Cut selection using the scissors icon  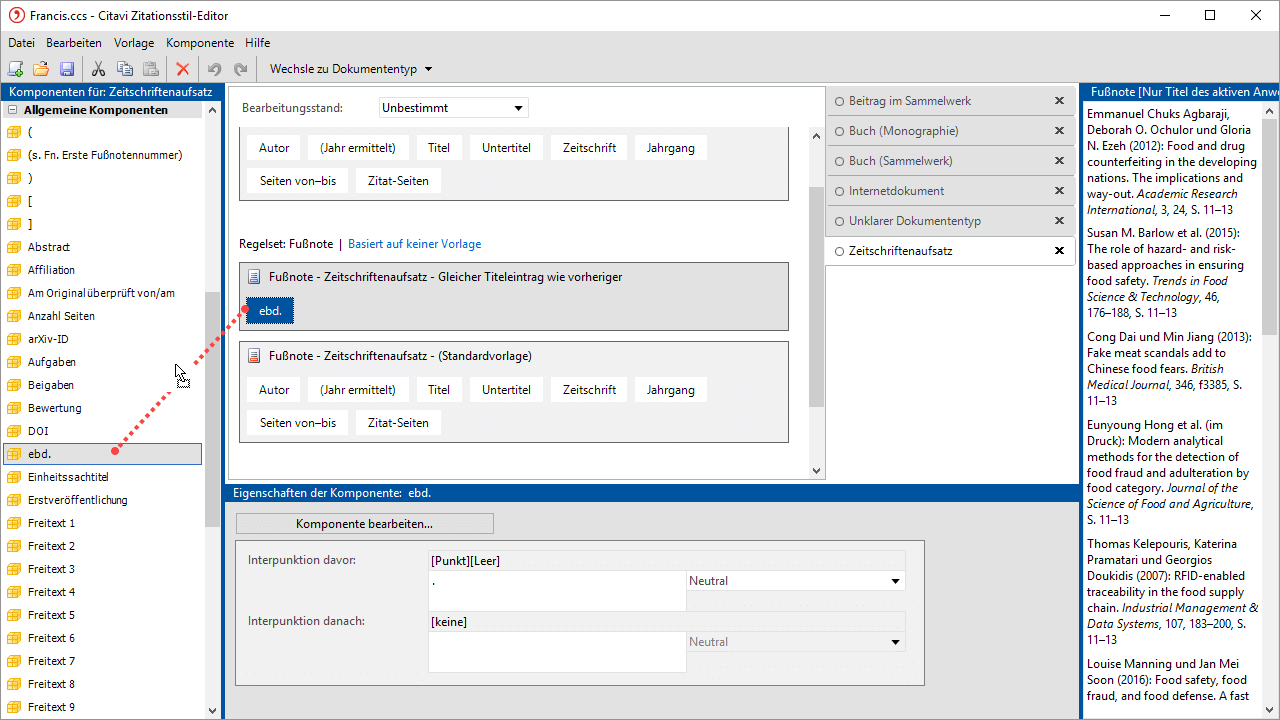coord(98,69)
